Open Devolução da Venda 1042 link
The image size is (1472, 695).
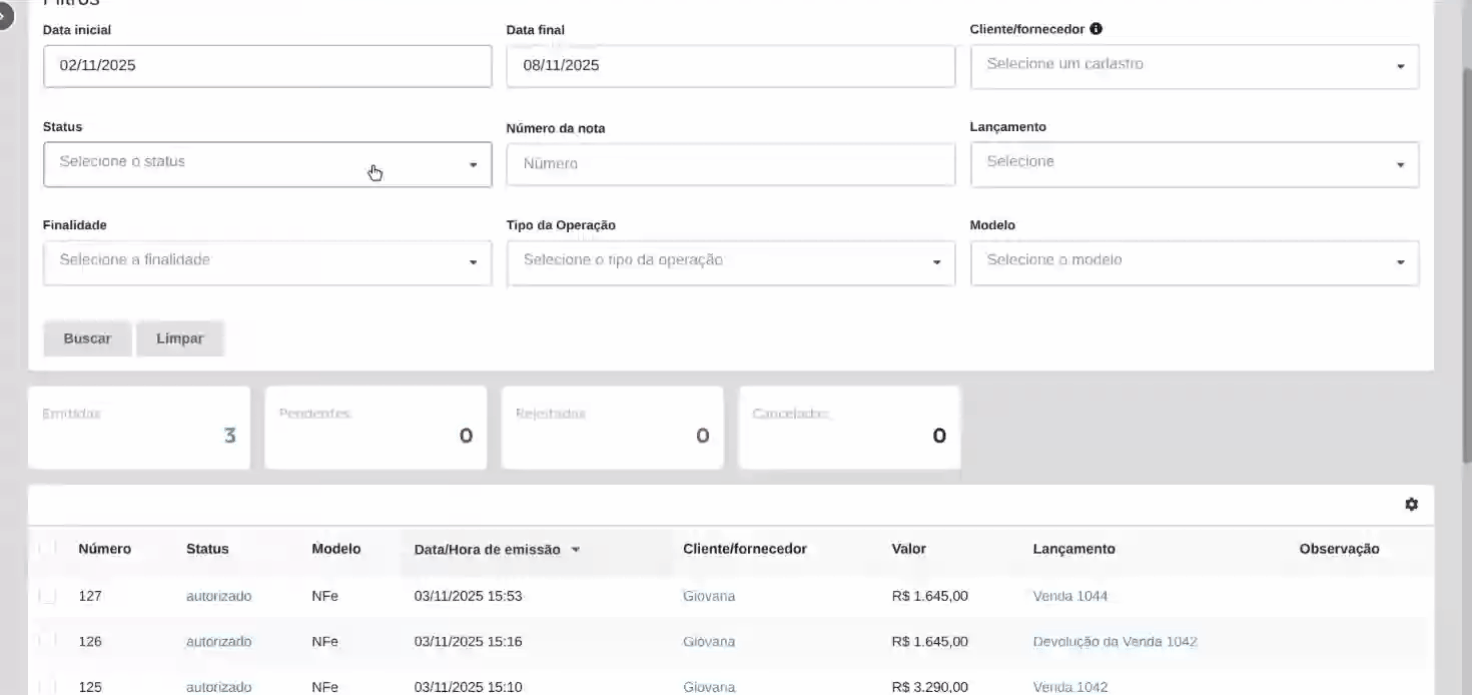1114,641
